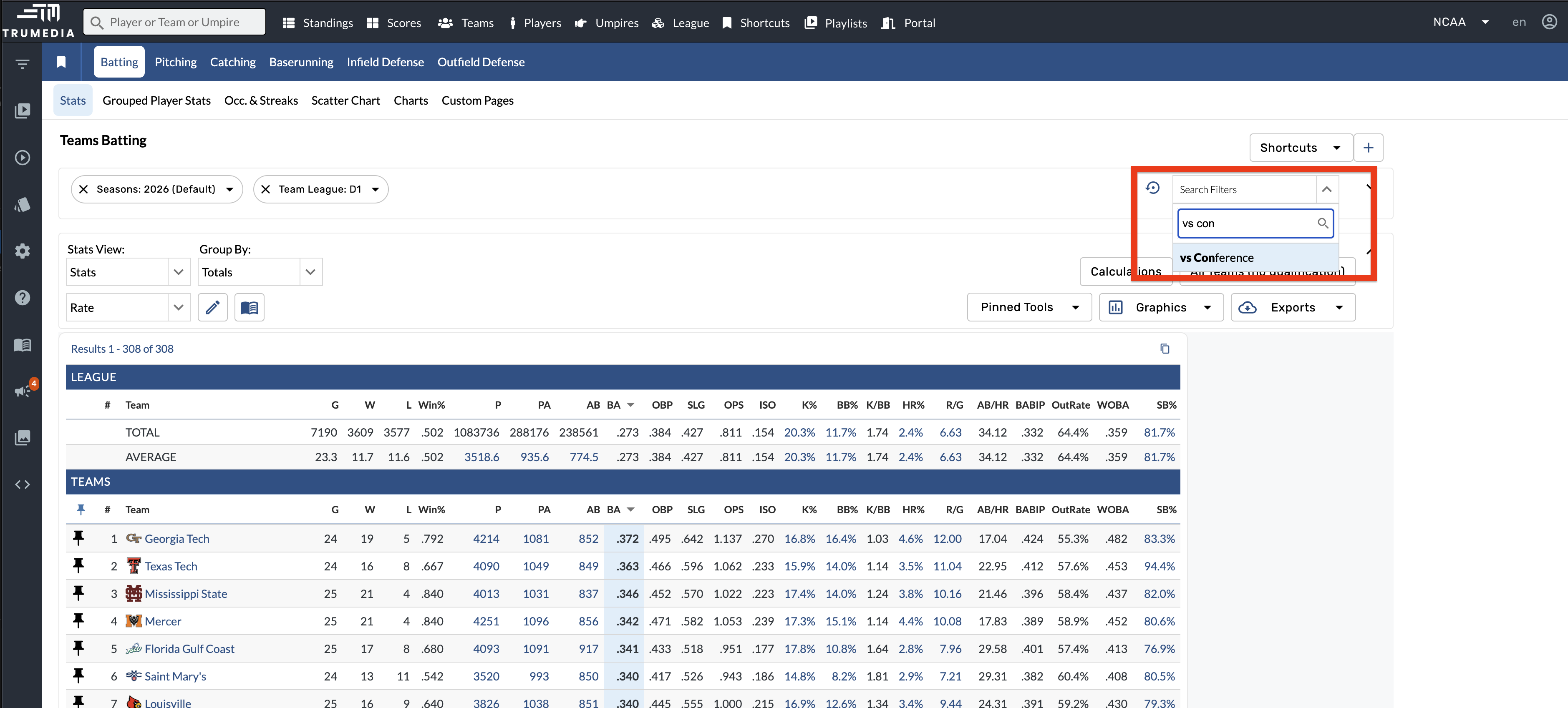This screenshot has height=708, width=1568.
Task: Open the Mississippi State team link
Action: [x=186, y=594]
